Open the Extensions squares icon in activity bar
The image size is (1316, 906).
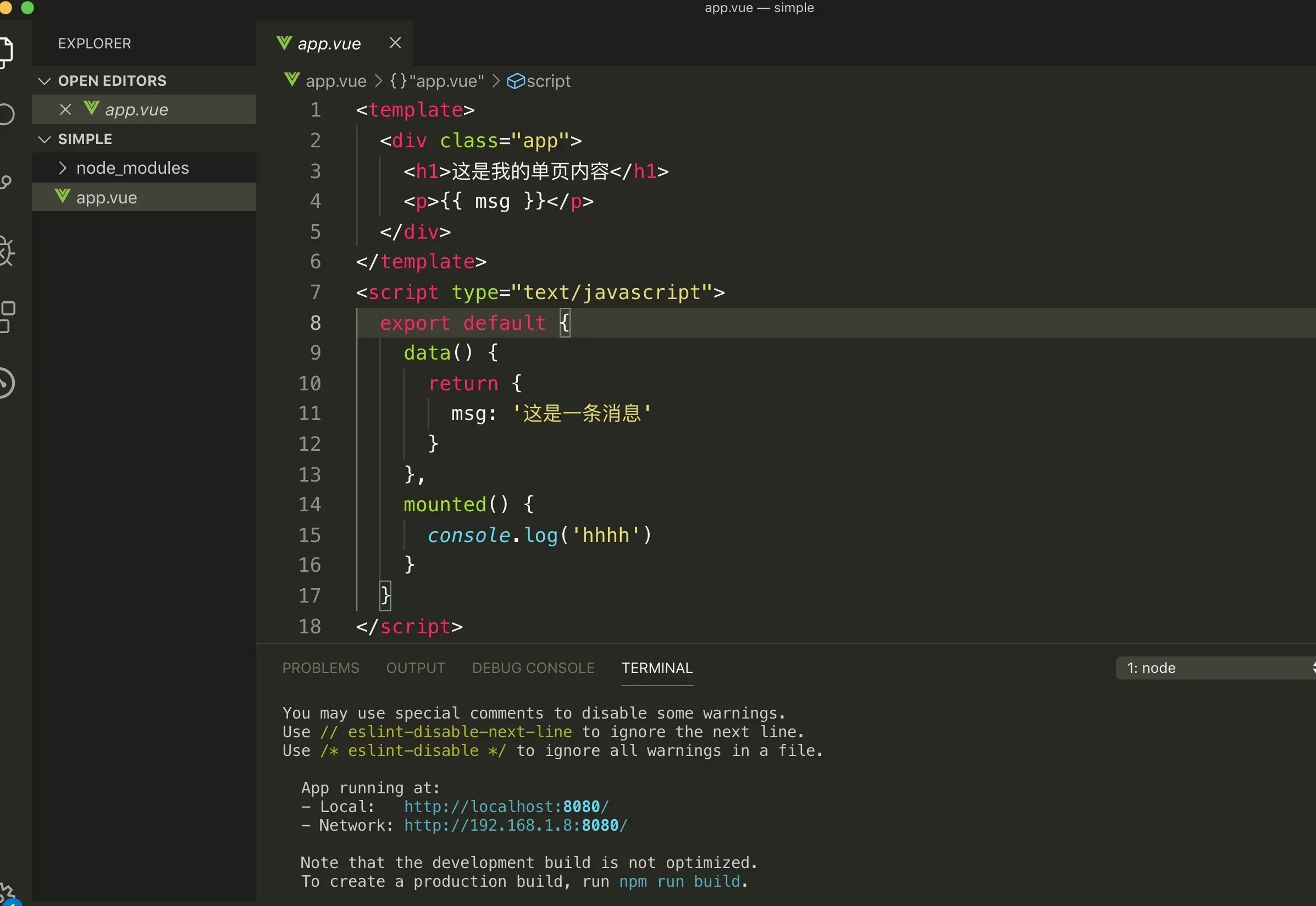click(x=7, y=317)
